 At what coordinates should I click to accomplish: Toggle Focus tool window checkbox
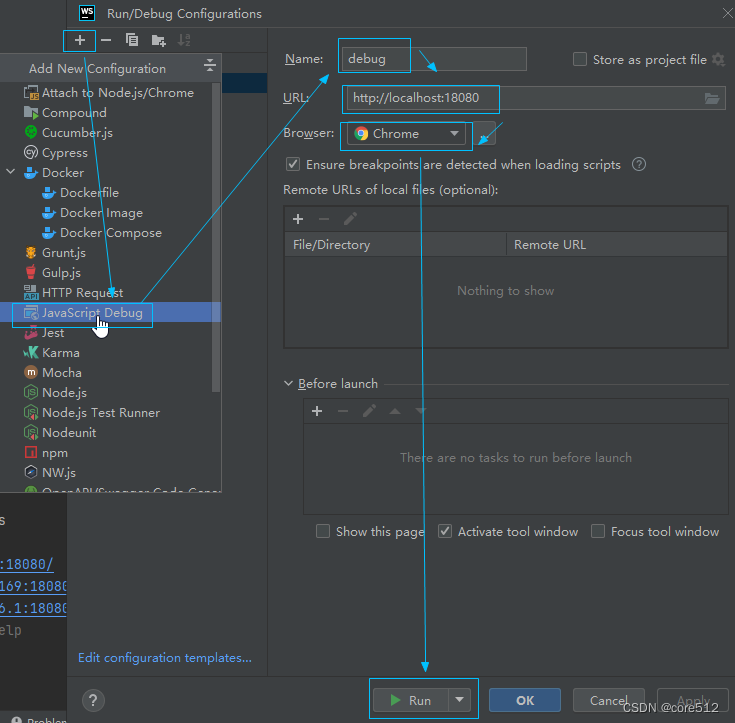coord(598,531)
